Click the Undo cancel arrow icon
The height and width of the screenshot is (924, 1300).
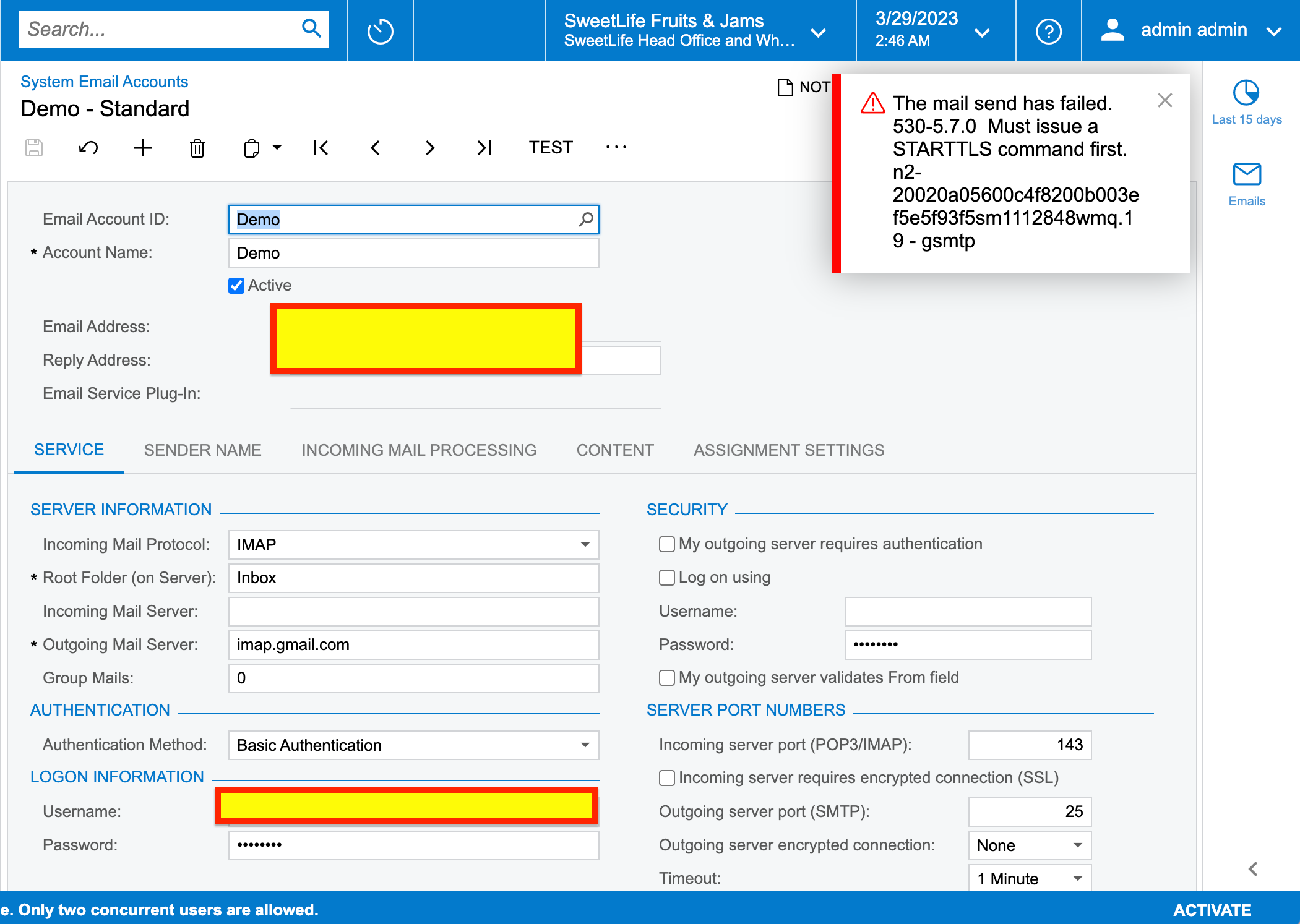pyautogui.click(x=88, y=148)
